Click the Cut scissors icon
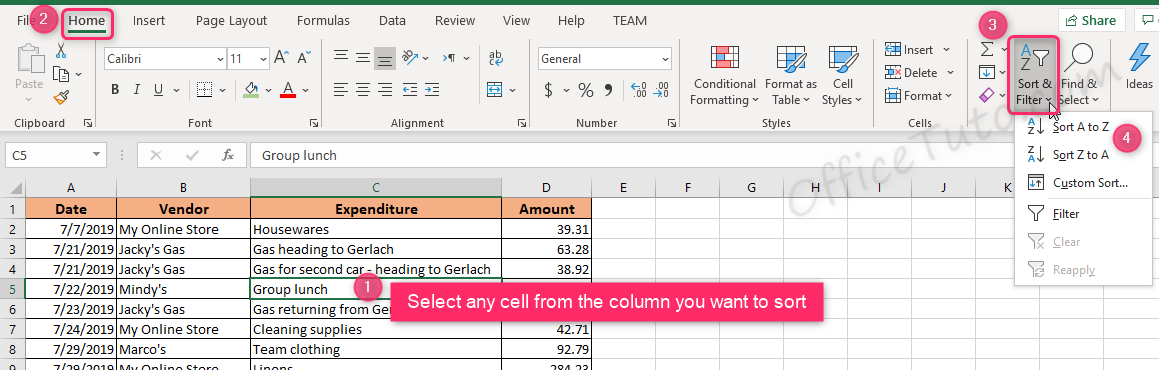 (61, 50)
